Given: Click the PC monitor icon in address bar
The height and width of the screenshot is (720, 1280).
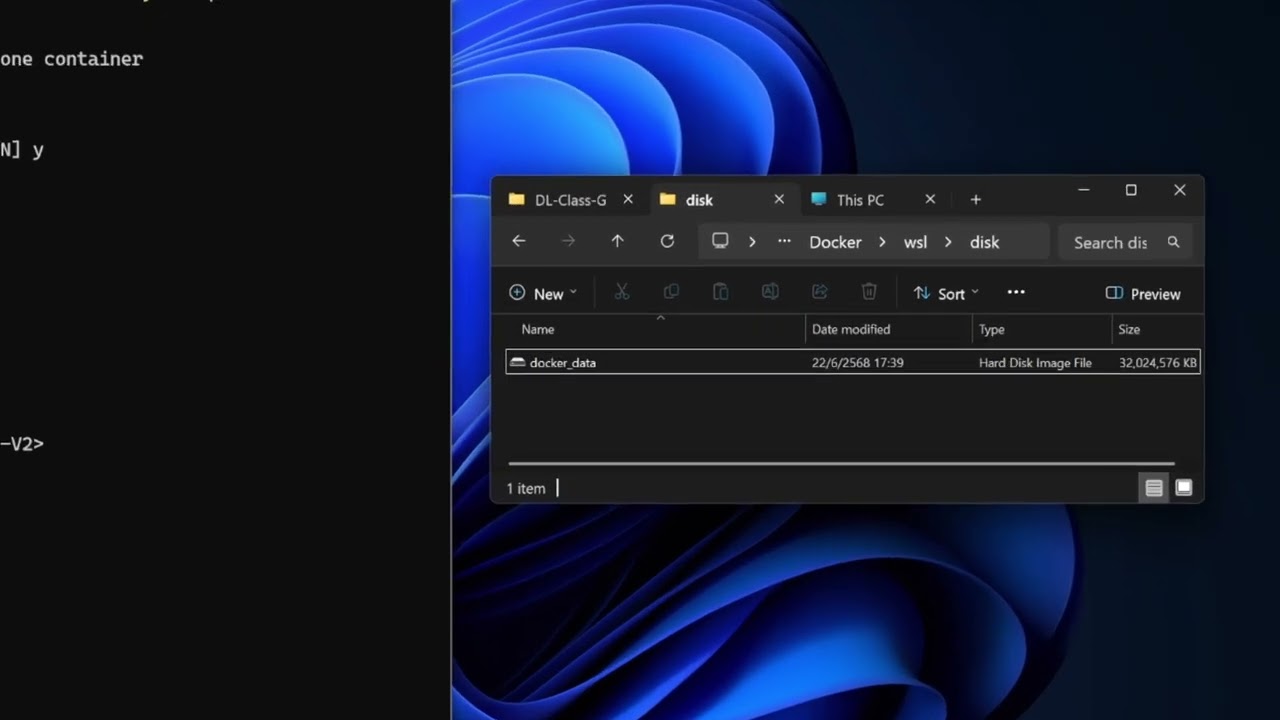Looking at the screenshot, I should (x=720, y=241).
